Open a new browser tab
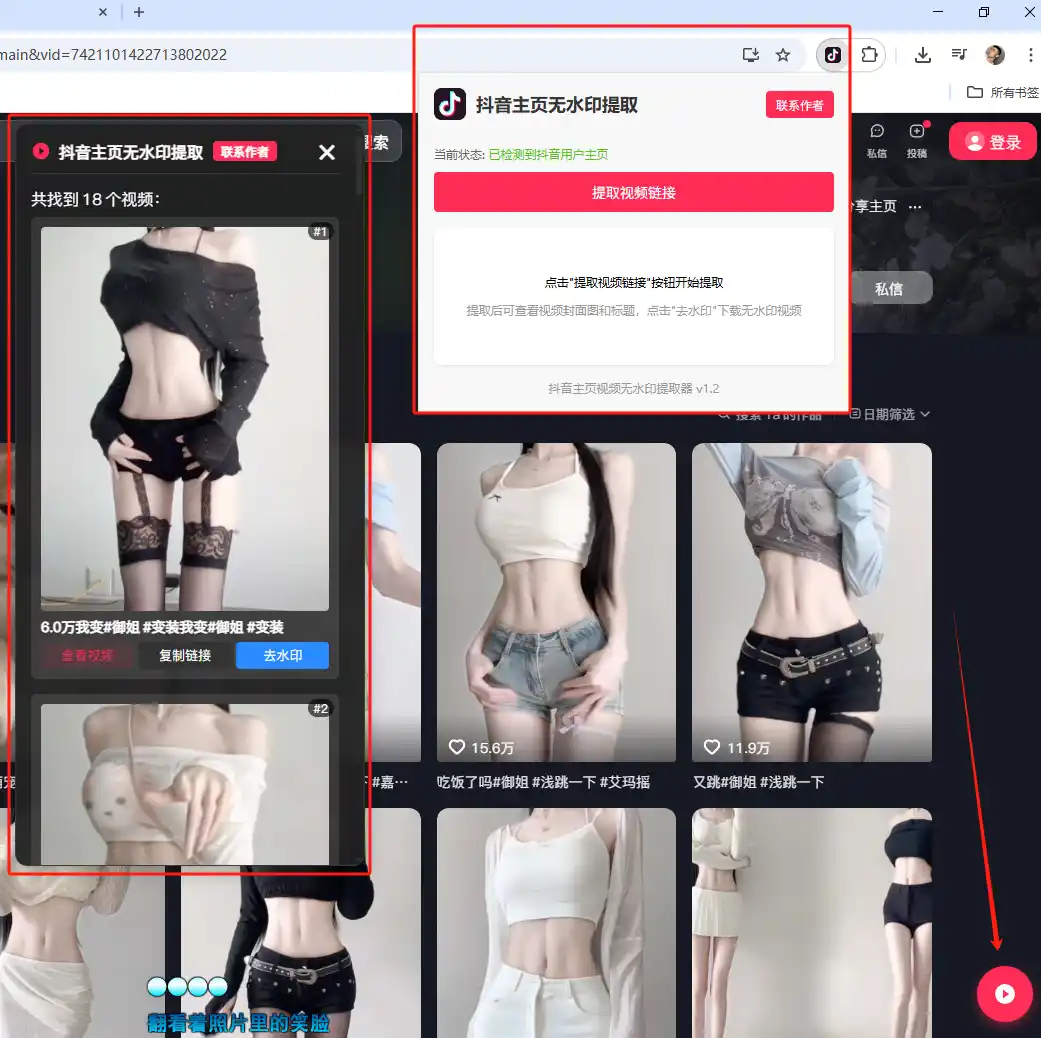Screen dimensions: 1041x1038 point(139,12)
